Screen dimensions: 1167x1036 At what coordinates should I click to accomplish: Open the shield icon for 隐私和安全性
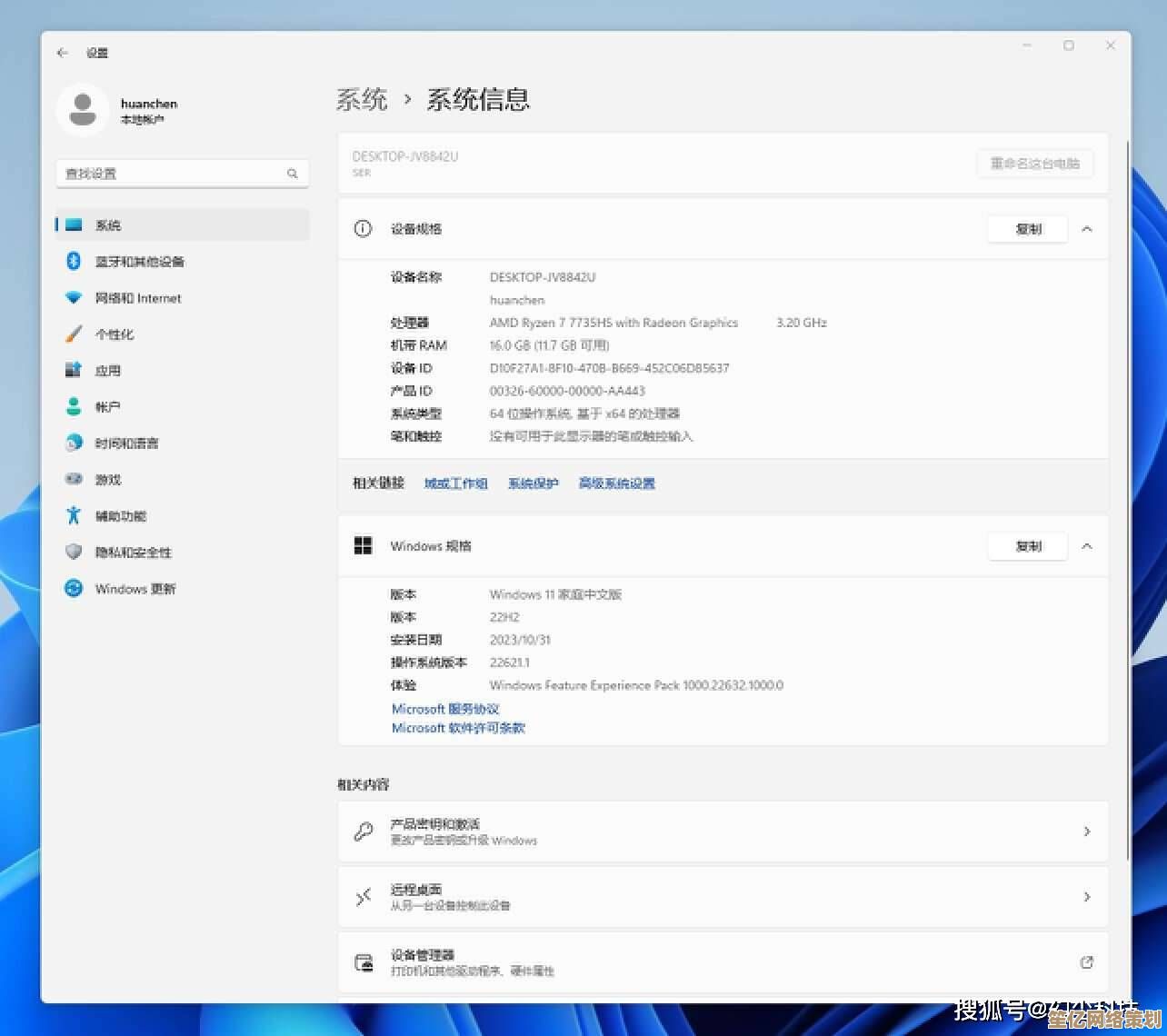[75, 552]
